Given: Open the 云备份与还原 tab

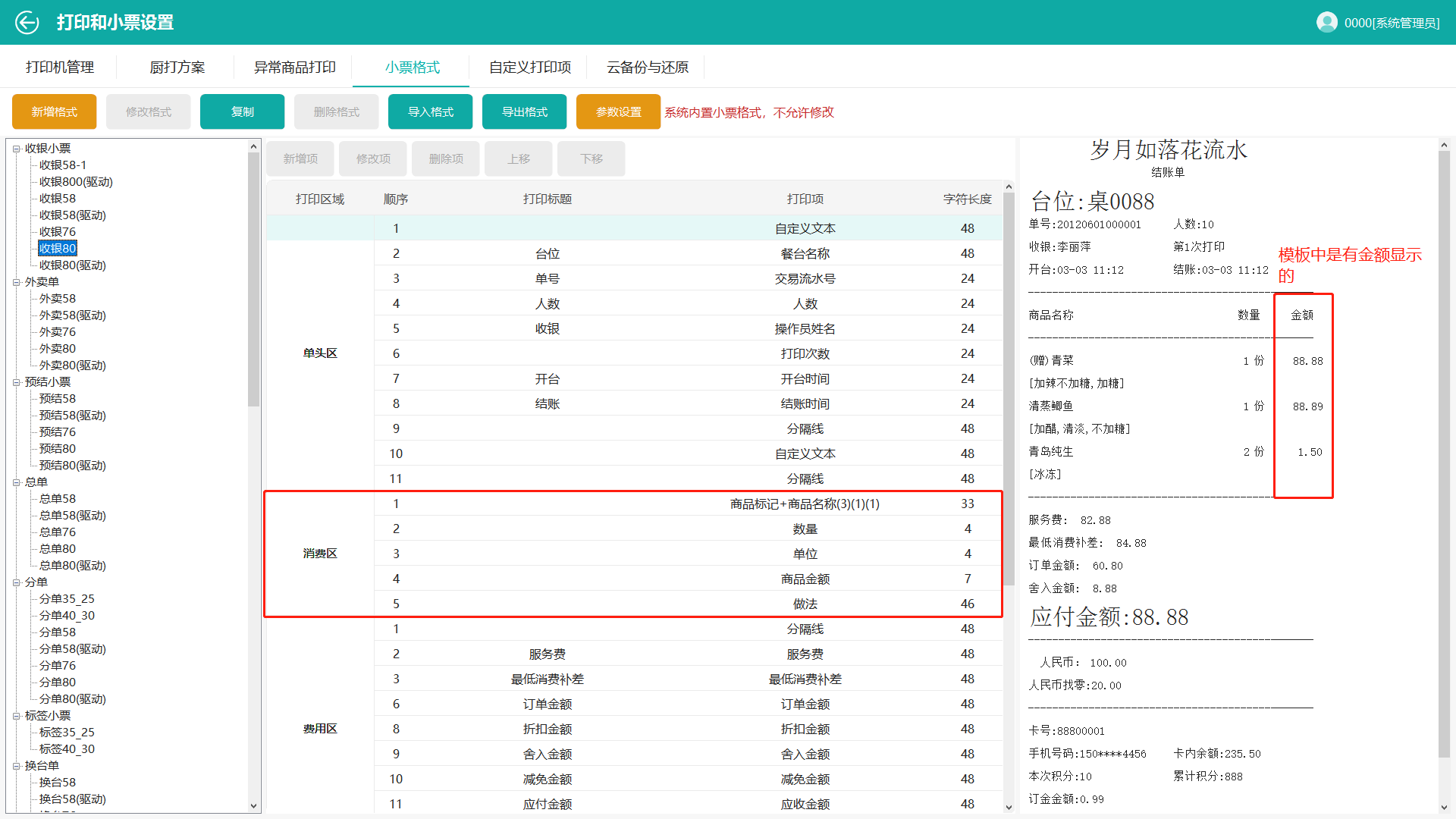Looking at the screenshot, I should coord(647,67).
